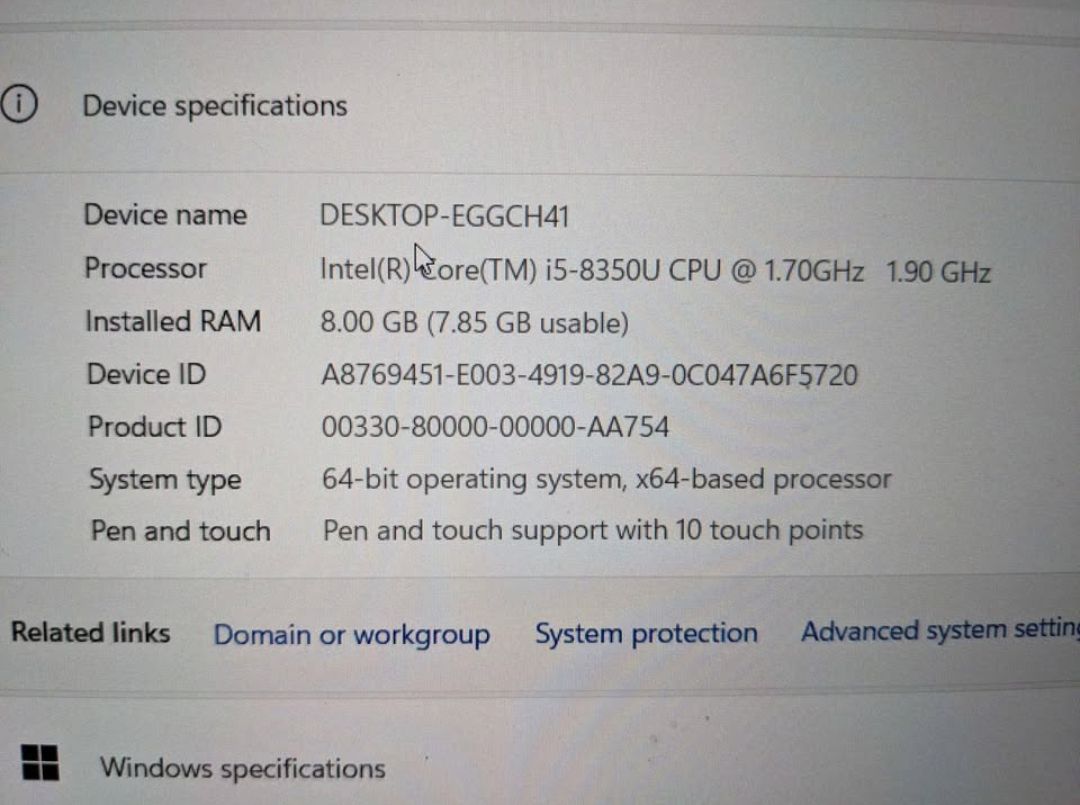Click the Device name label
Viewport: 1080px width, 805px height.
(165, 214)
